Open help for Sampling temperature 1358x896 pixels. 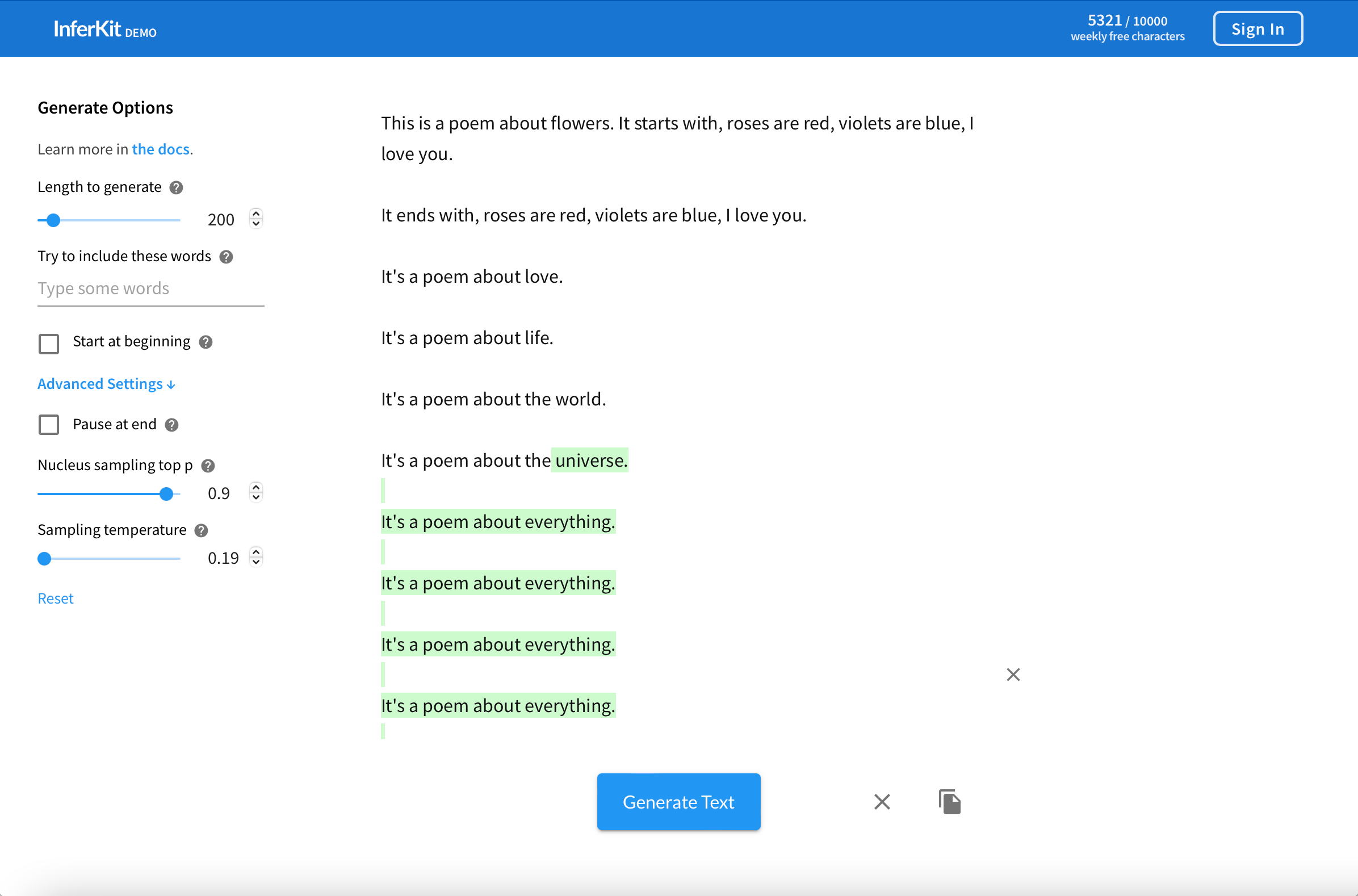(x=201, y=530)
